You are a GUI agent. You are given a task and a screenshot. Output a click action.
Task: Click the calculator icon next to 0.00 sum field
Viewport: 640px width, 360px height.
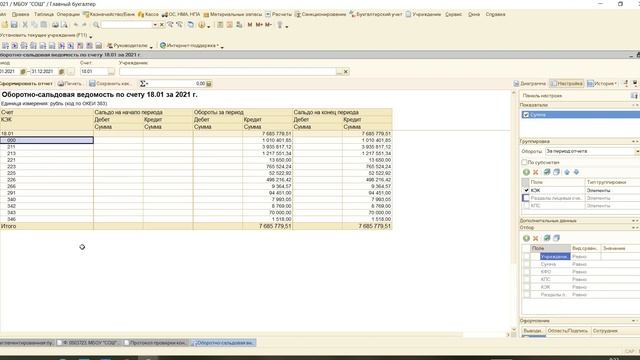(209, 84)
